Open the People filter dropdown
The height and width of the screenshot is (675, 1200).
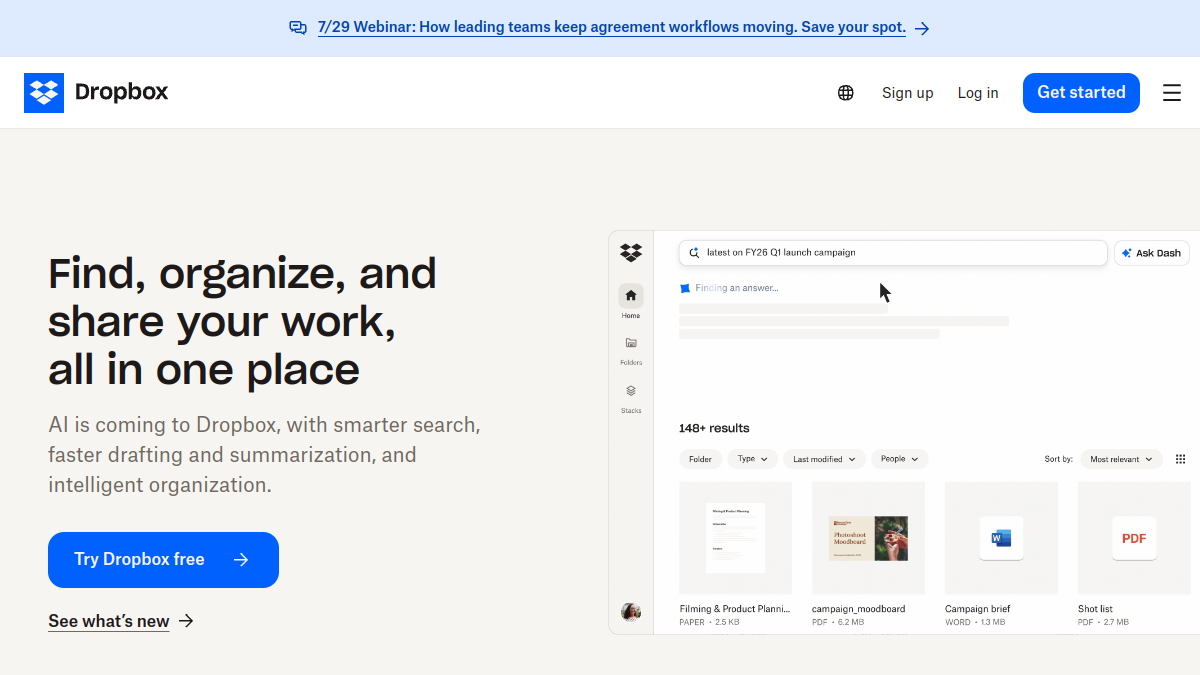[x=900, y=459]
